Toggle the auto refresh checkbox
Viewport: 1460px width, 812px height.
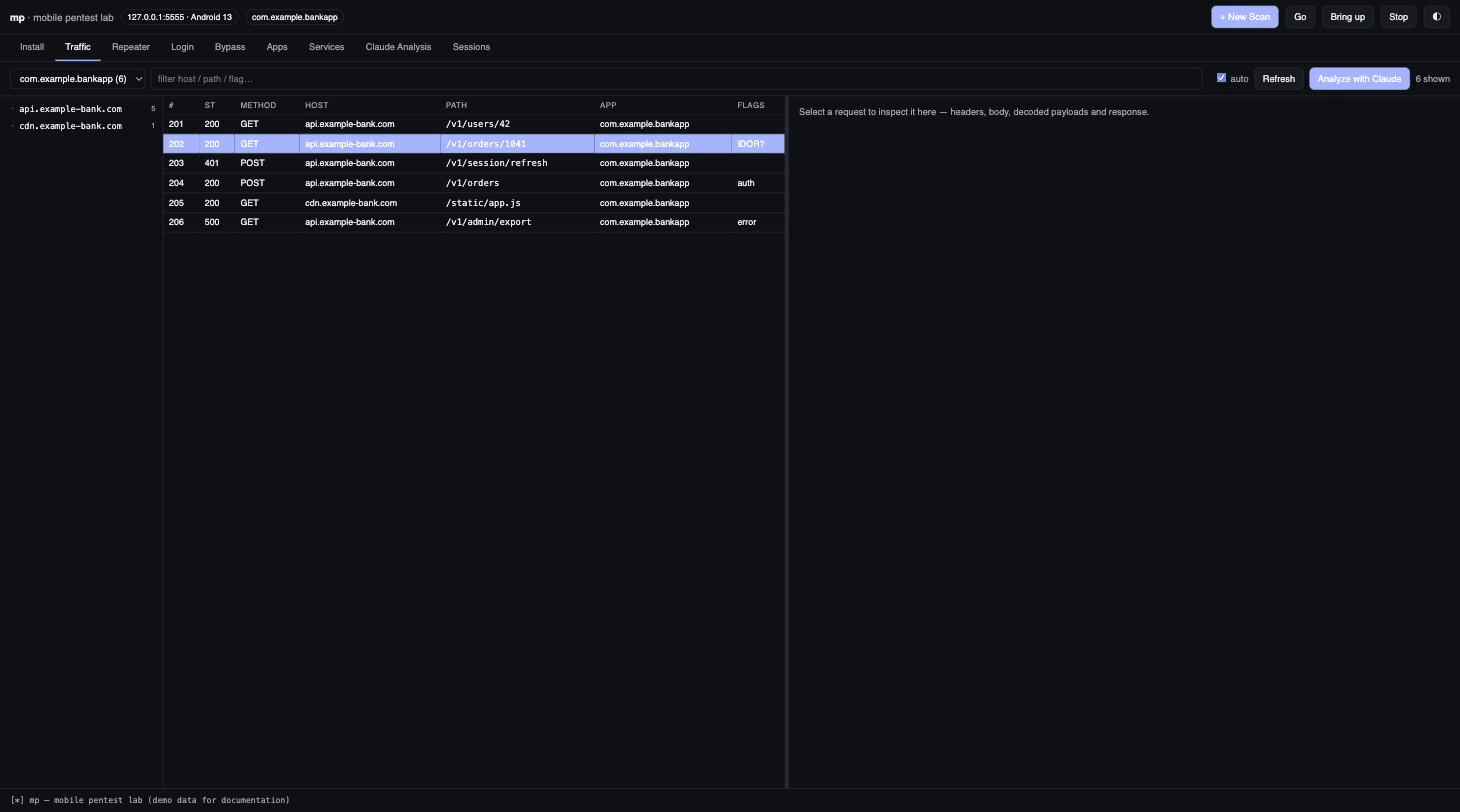tap(1221, 78)
